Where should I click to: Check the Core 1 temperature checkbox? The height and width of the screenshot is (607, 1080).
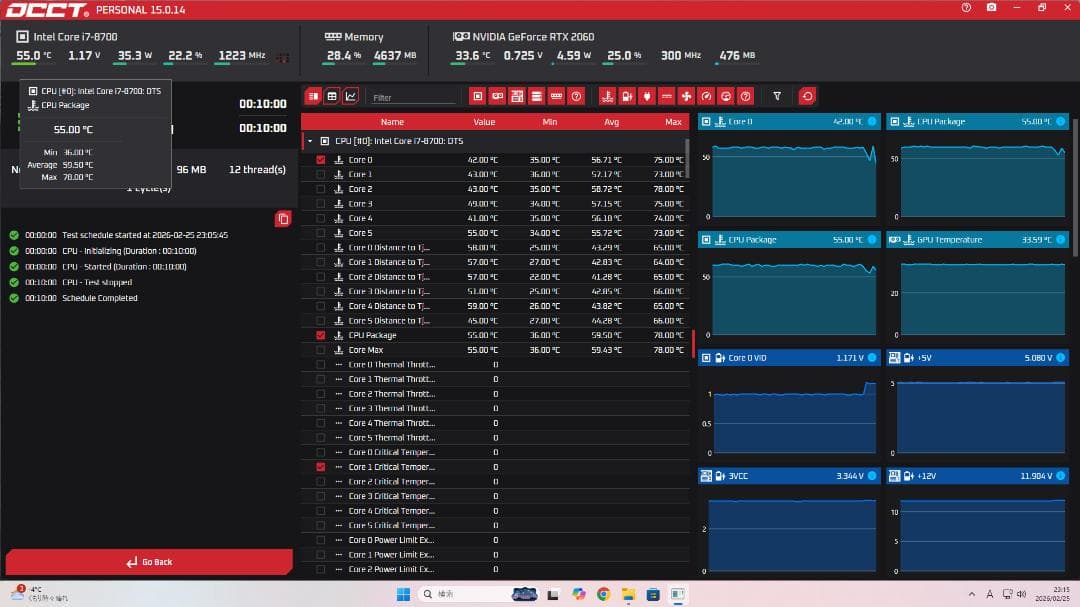point(321,174)
